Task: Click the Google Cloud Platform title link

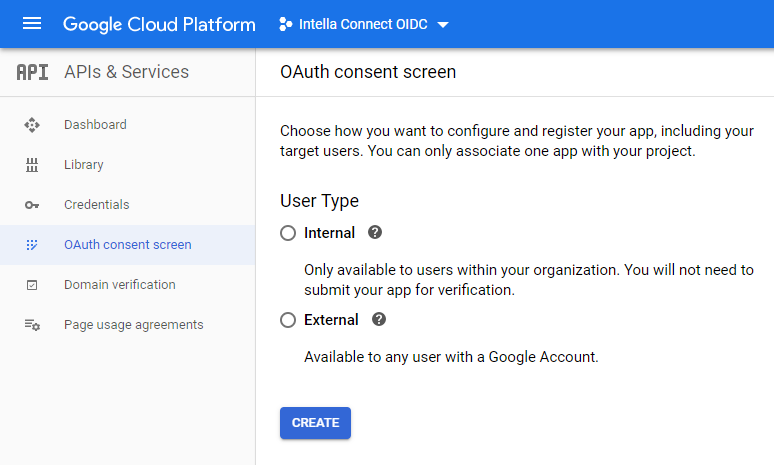Action: (x=159, y=24)
